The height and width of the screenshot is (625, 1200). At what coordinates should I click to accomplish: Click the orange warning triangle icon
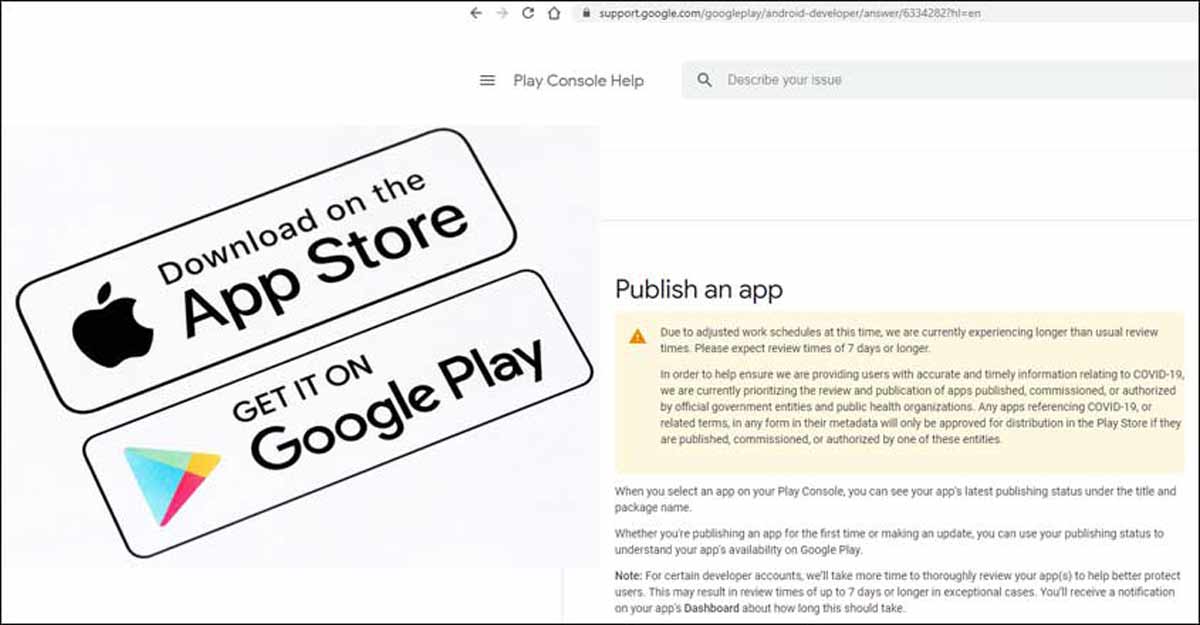[x=637, y=336]
